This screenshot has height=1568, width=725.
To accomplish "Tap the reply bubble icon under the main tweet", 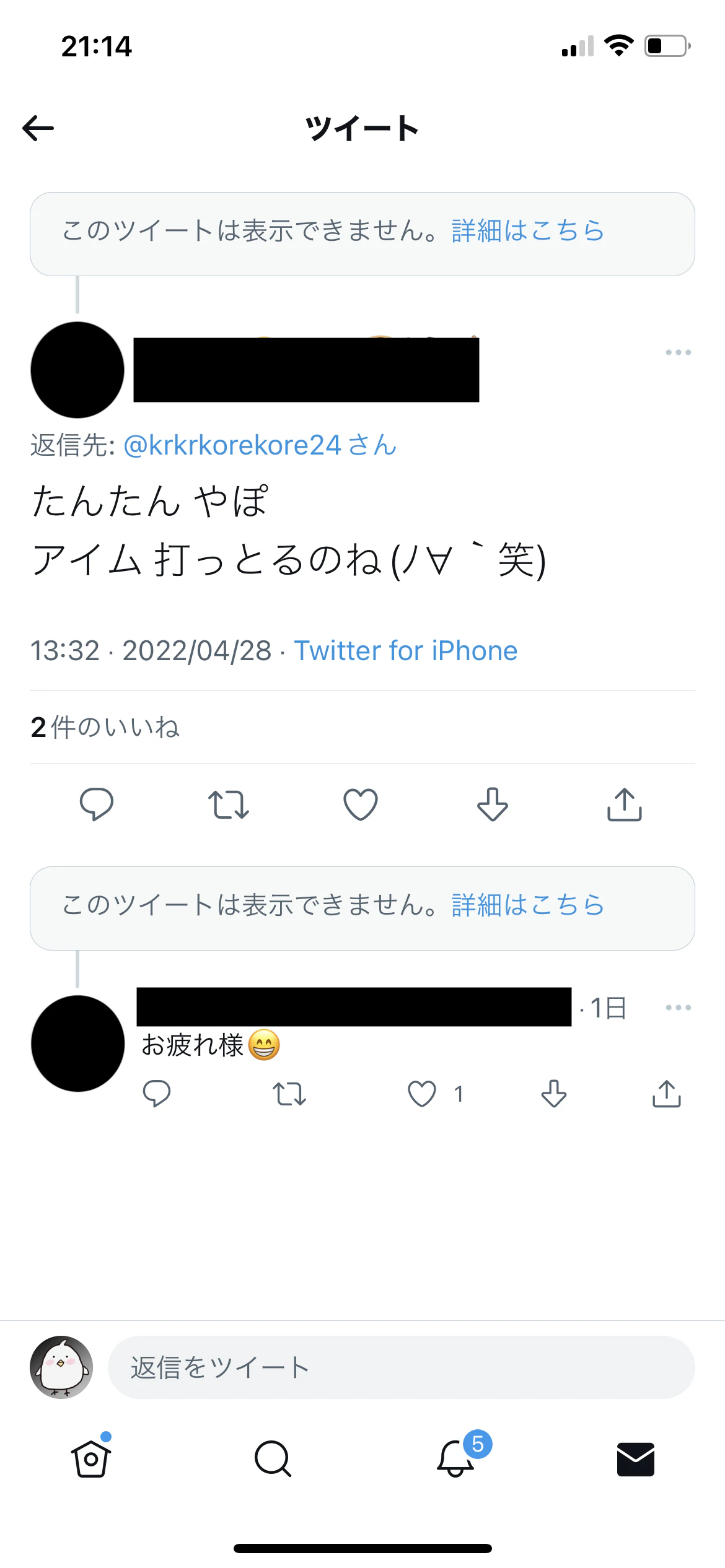I will click(96, 805).
